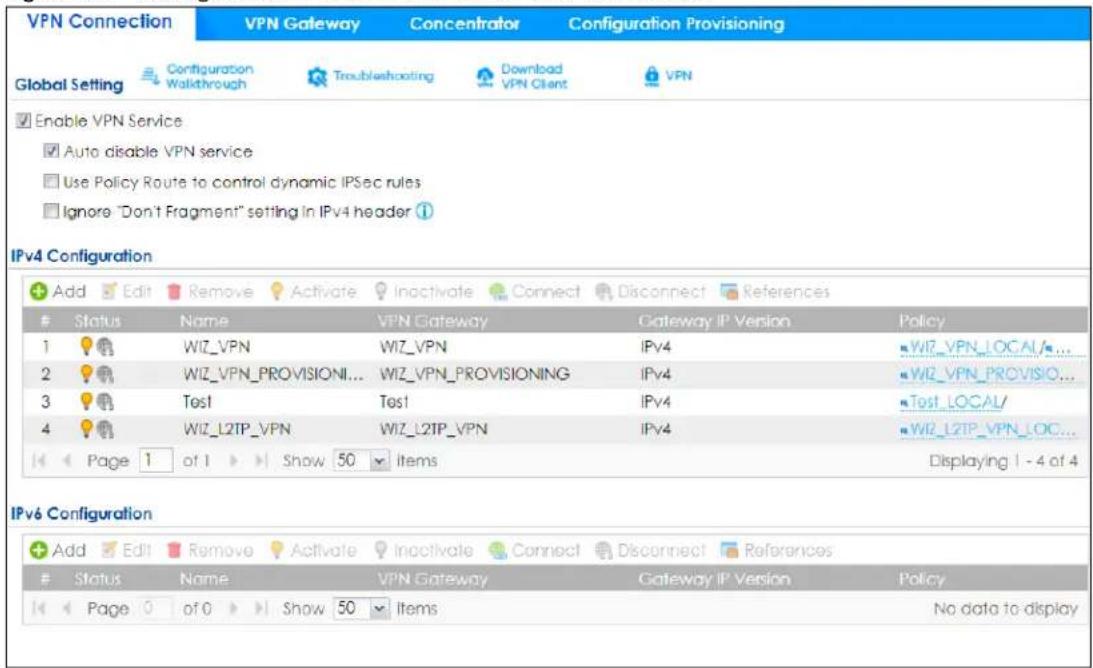The height and width of the screenshot is (668, 1093).
Task: Click the VPN lock icon
Action: (652, 76)
